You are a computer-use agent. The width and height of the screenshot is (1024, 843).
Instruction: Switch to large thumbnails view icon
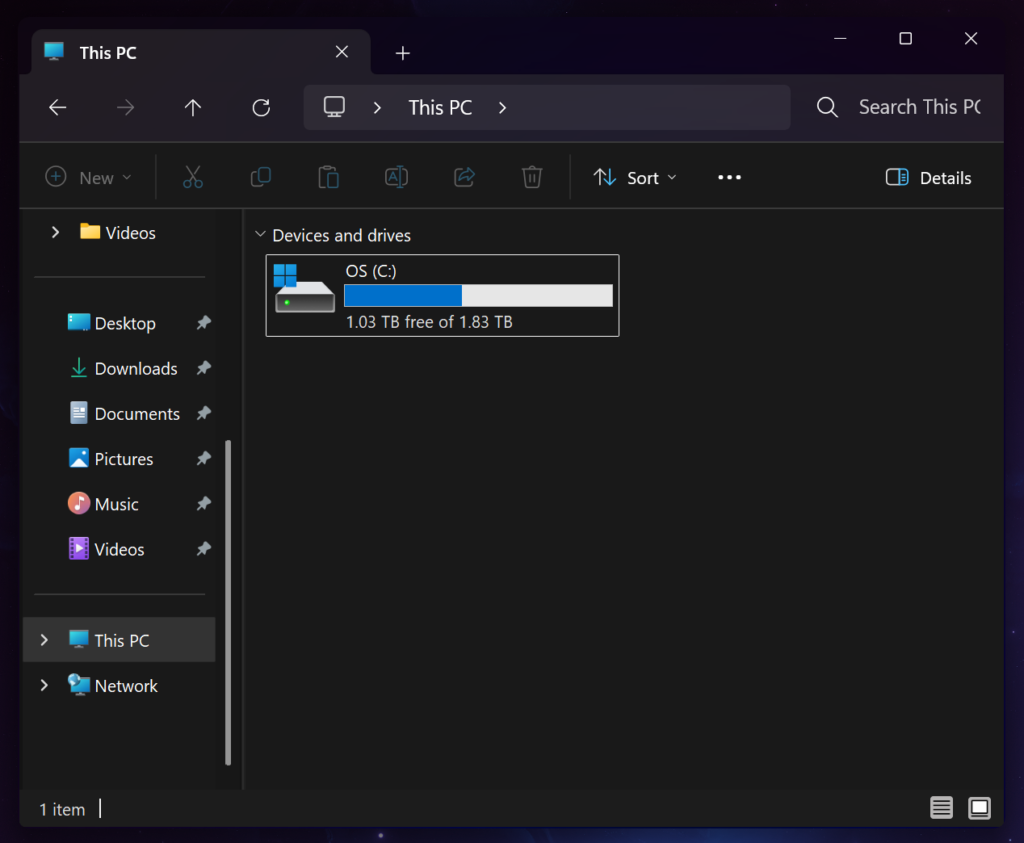(x=979, y=808)
